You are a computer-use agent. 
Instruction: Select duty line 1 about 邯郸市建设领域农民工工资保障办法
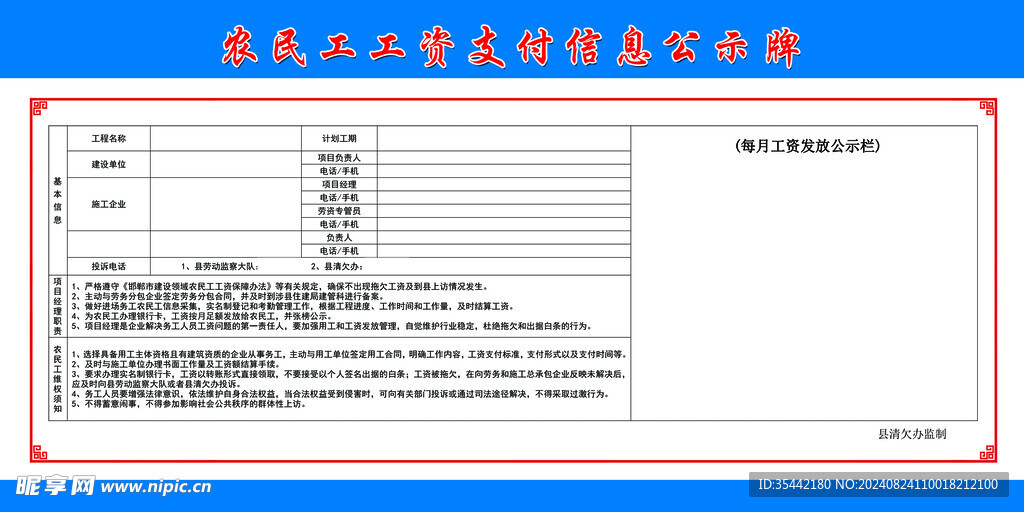(x=280, y=287)
